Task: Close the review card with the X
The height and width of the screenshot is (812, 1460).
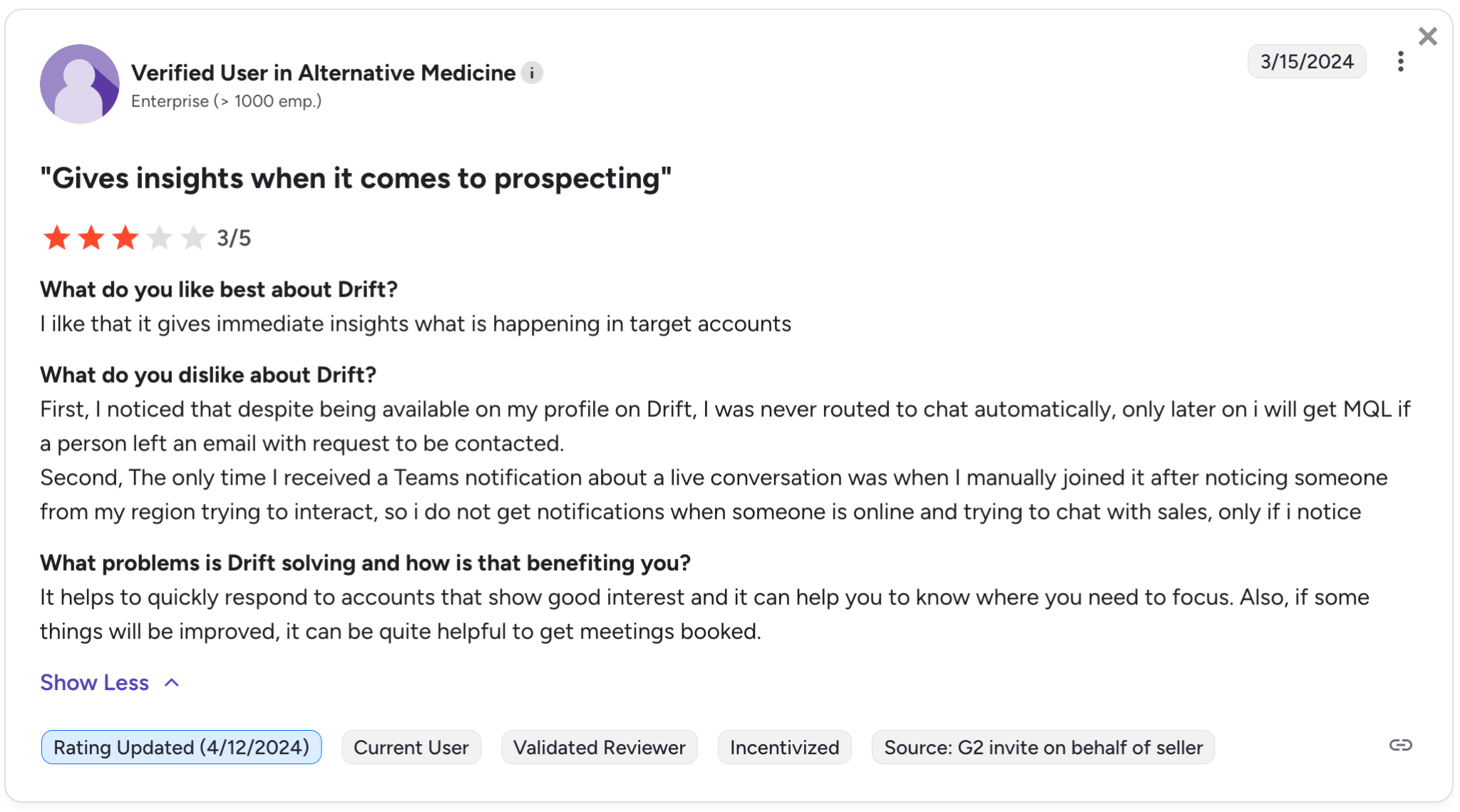Action: tap(1428, 36)
